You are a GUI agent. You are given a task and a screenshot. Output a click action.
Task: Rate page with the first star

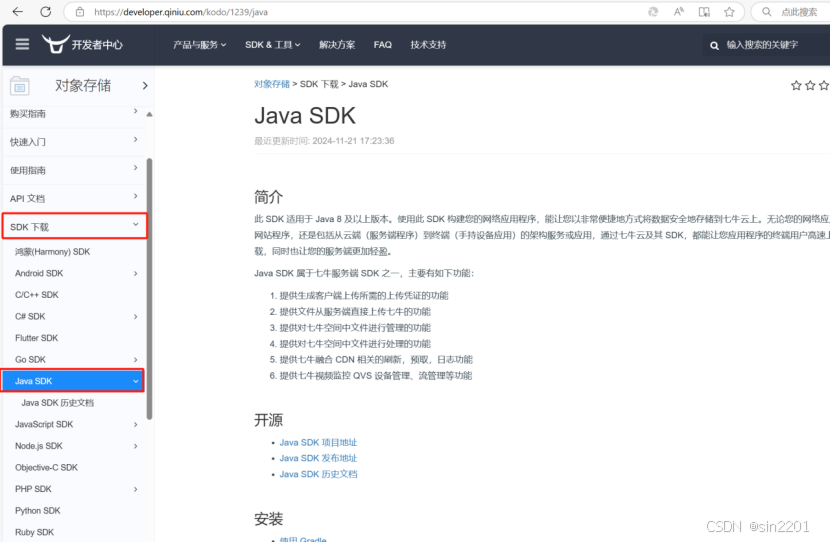pos(796,85)
